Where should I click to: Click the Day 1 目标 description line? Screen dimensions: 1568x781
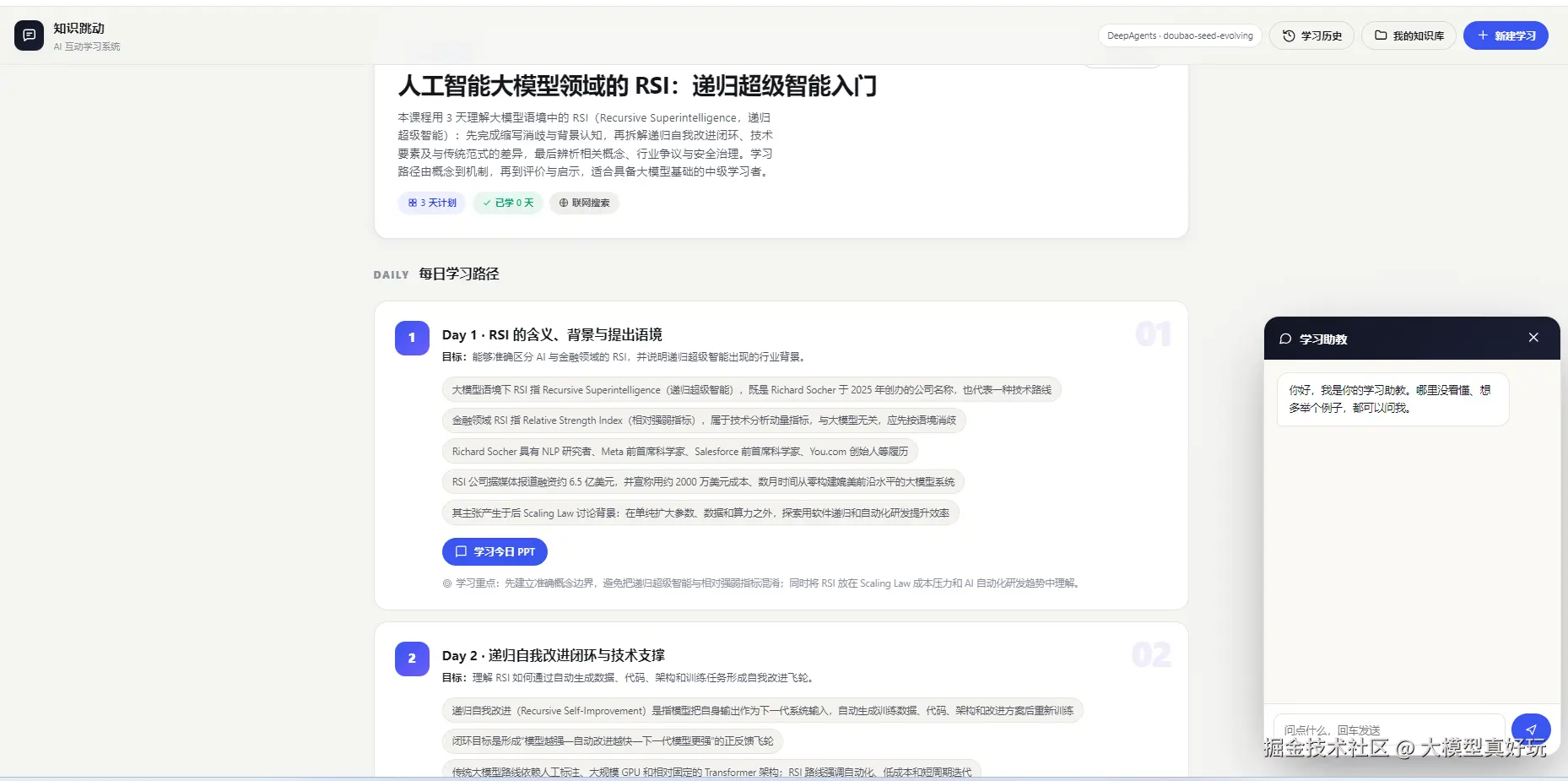click(624, 357)
